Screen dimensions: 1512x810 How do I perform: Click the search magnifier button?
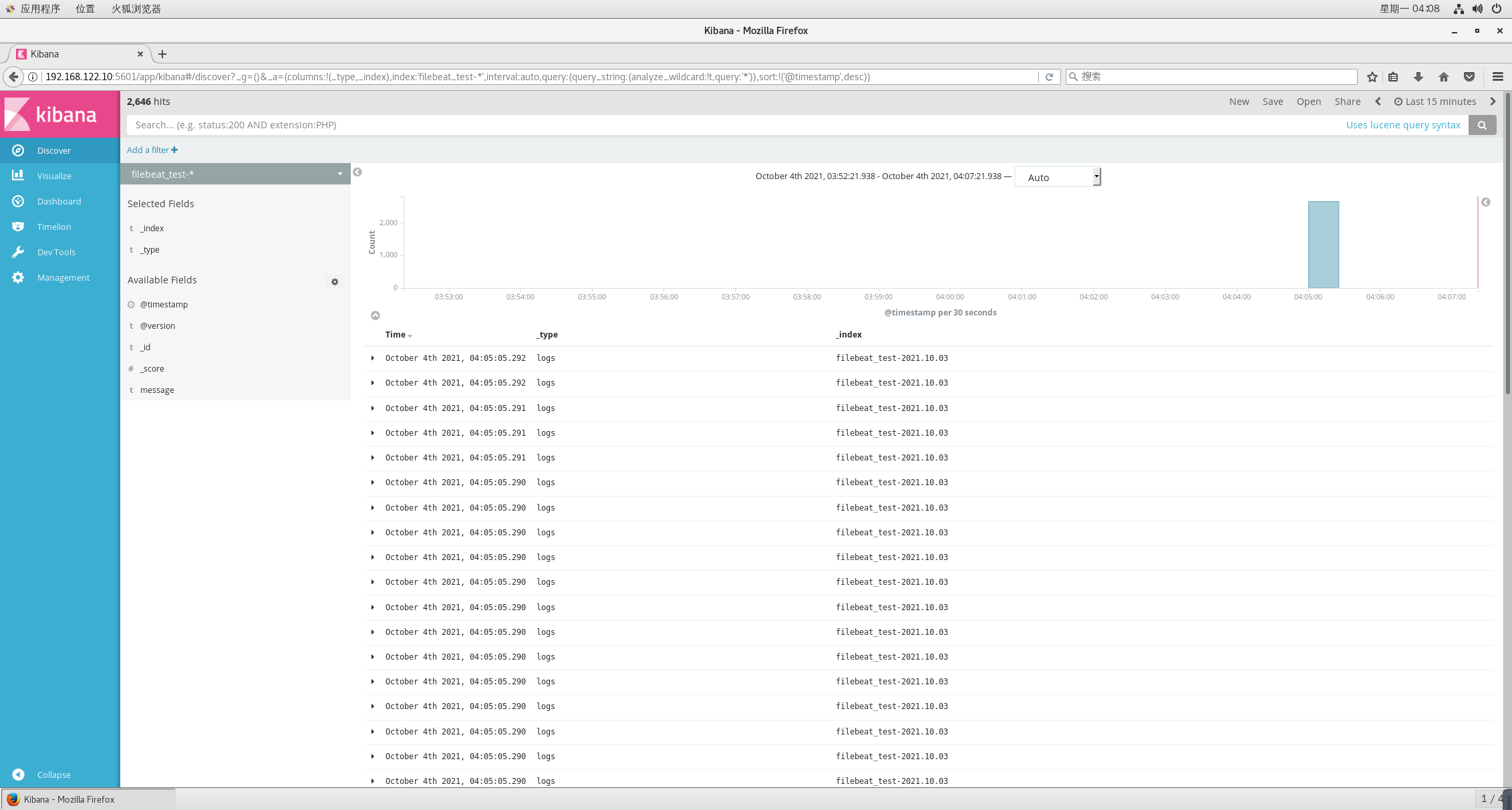[1482, 125]
